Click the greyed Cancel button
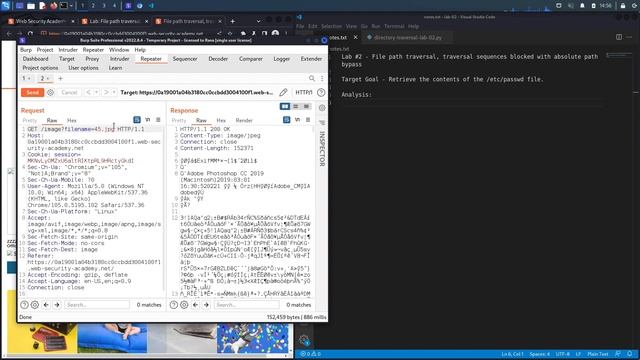The width and height of the screenshot is (640, 360). (x=69, y=93)
